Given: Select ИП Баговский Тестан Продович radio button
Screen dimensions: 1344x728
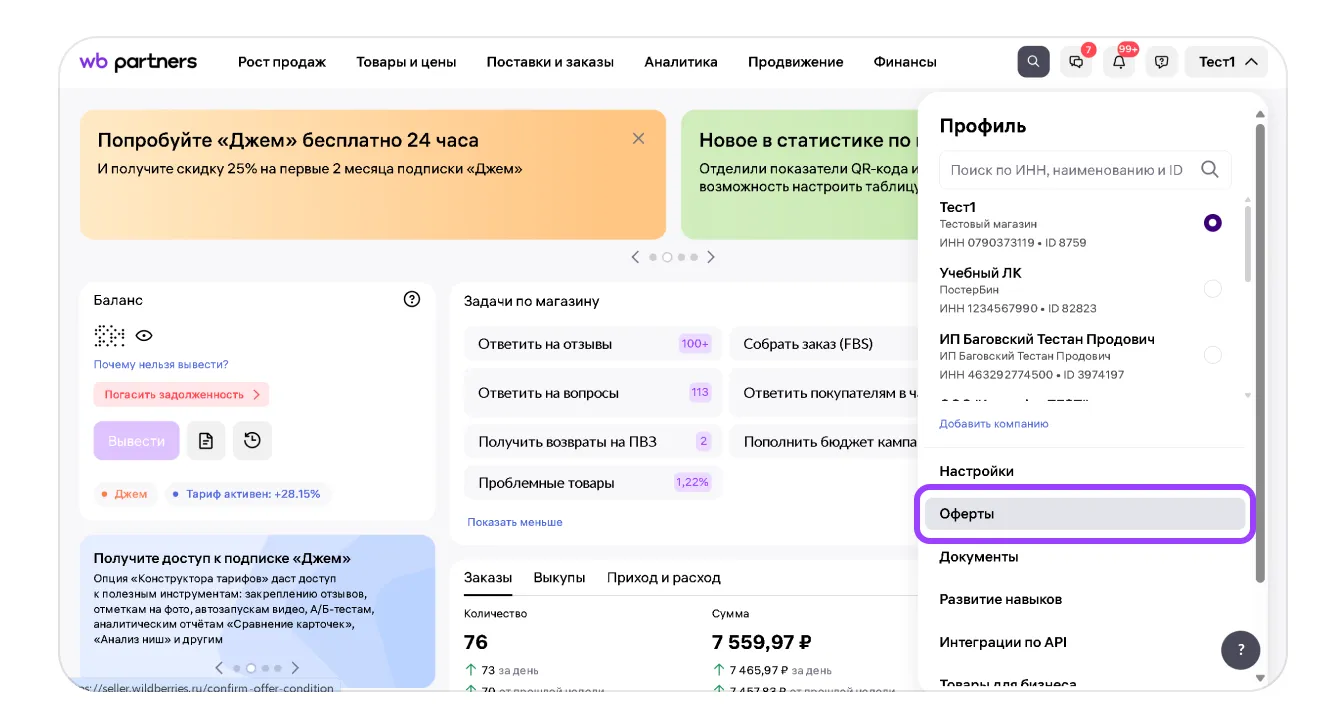Looking at the screenshot, I should 1212,355.
